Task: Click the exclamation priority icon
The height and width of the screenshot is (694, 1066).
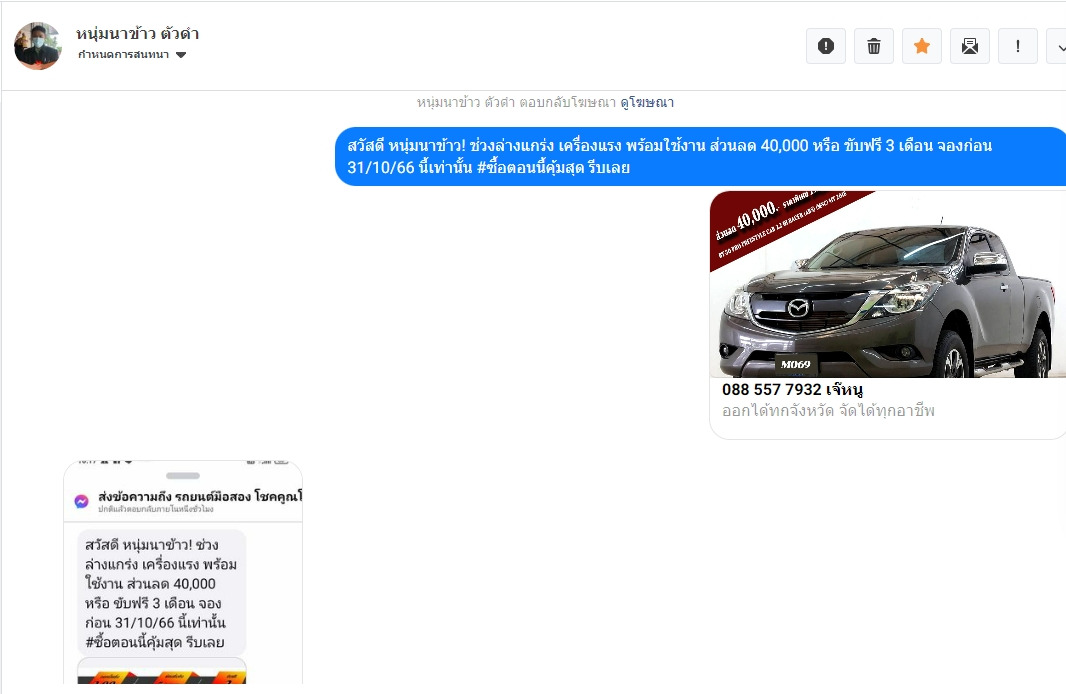Action: tap(1017, 46)
